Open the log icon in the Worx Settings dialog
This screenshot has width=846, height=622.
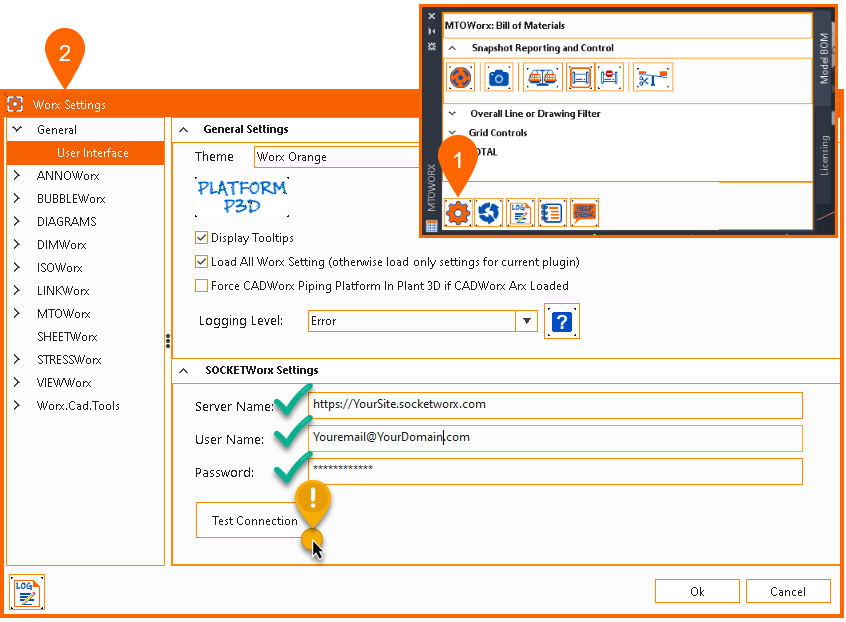(27, 592)
